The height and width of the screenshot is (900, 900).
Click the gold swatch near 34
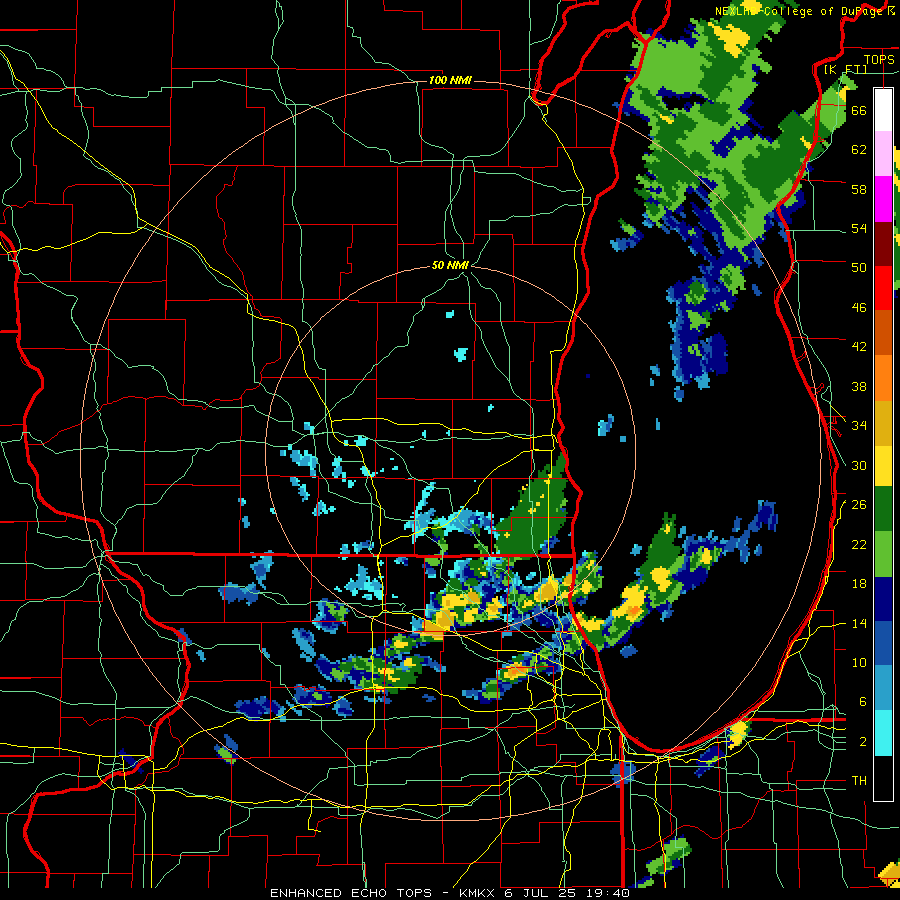coord(883,422)
